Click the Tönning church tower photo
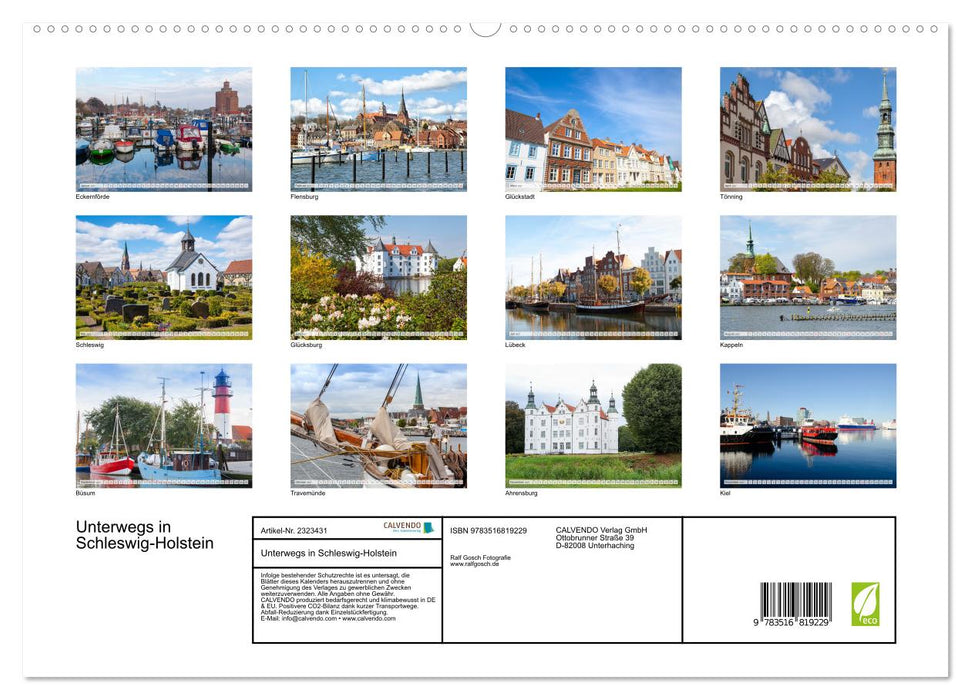 [x=808, y=129]
